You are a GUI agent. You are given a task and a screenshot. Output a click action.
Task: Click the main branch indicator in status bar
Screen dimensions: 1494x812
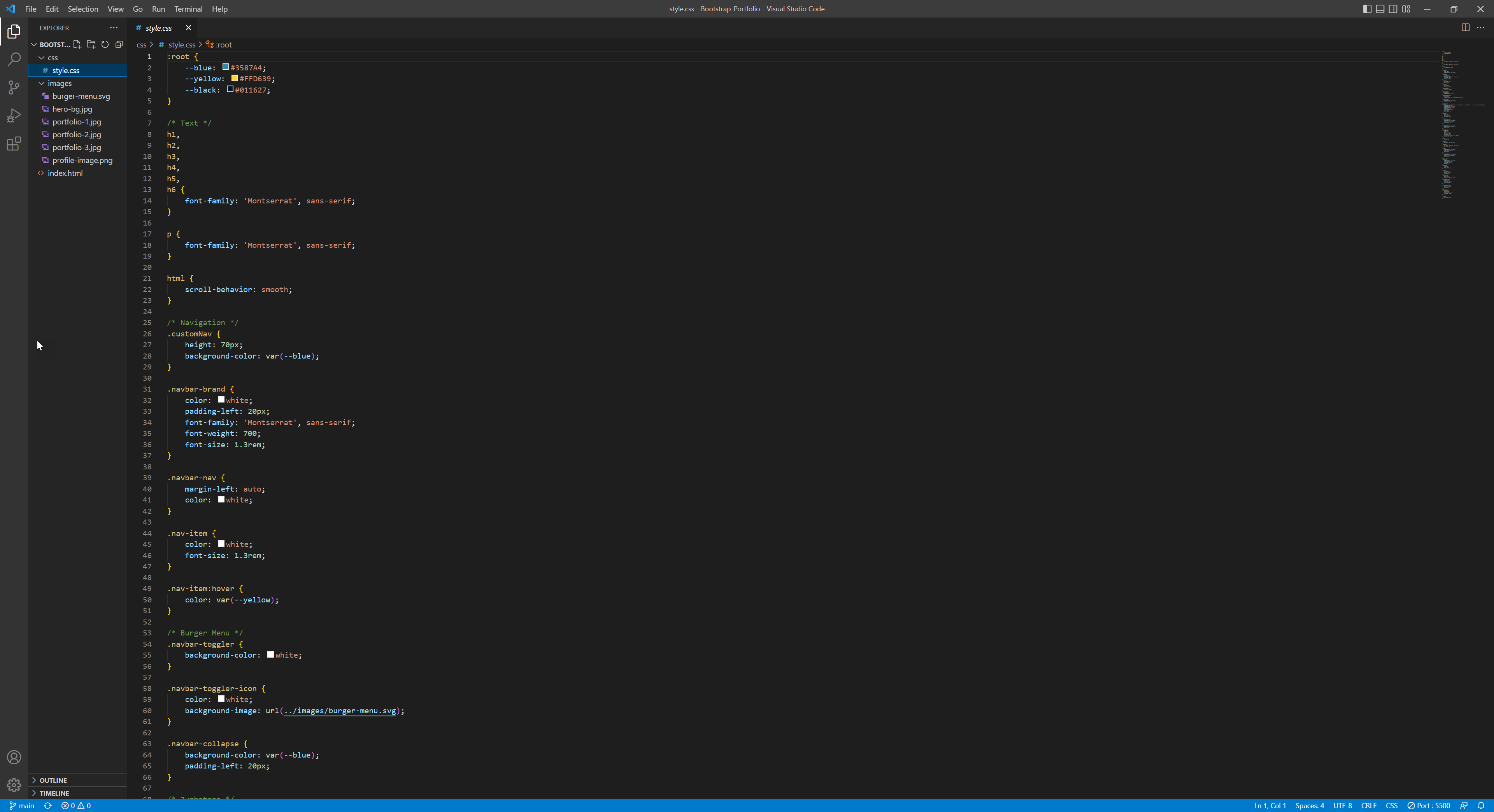[21, 805]
